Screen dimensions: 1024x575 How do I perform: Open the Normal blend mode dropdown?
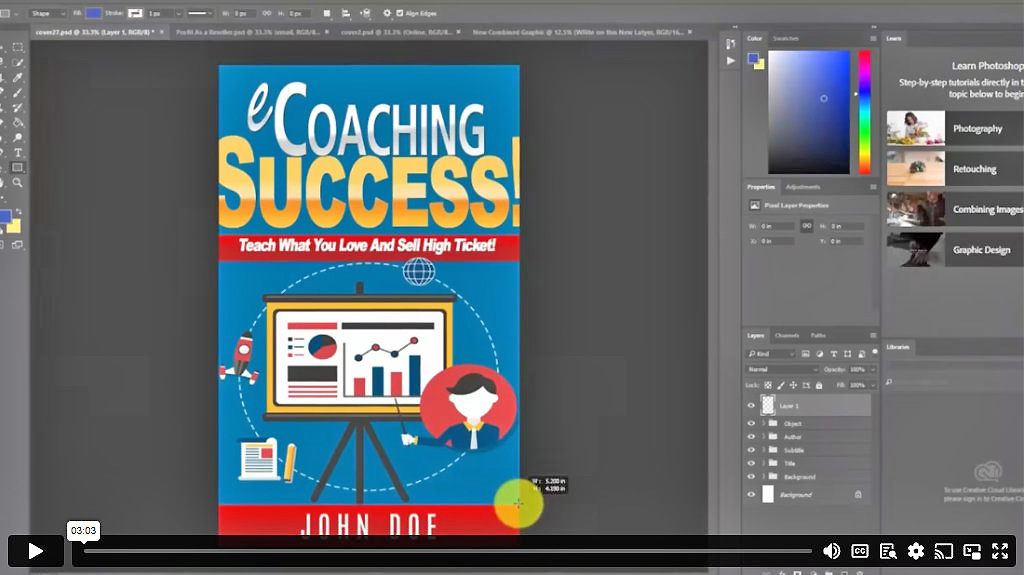tap(782, 369)
